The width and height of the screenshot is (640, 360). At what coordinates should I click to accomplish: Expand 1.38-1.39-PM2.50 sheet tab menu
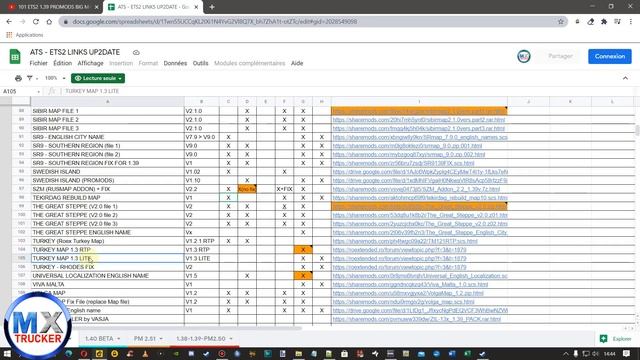[231, 339]
